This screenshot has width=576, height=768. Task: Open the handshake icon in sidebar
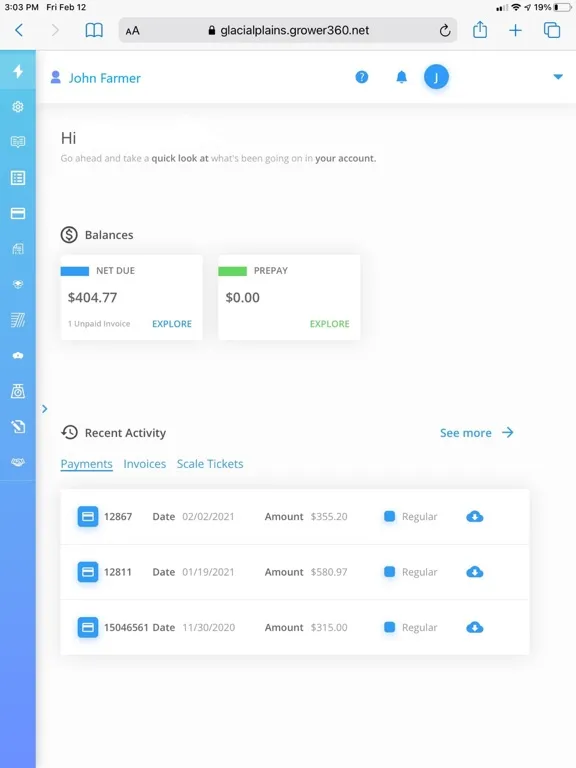18,462
